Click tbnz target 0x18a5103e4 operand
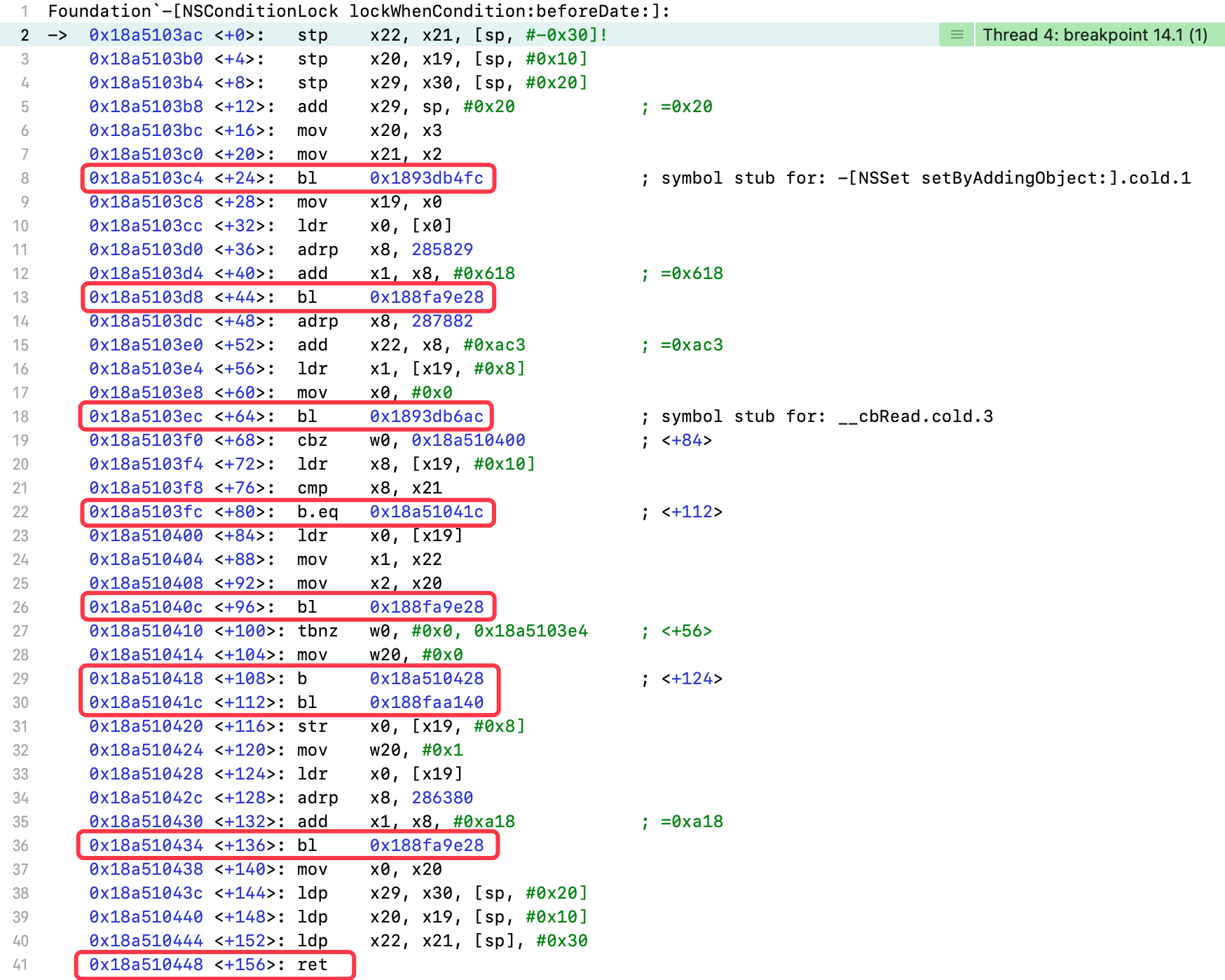 (531, 631)
